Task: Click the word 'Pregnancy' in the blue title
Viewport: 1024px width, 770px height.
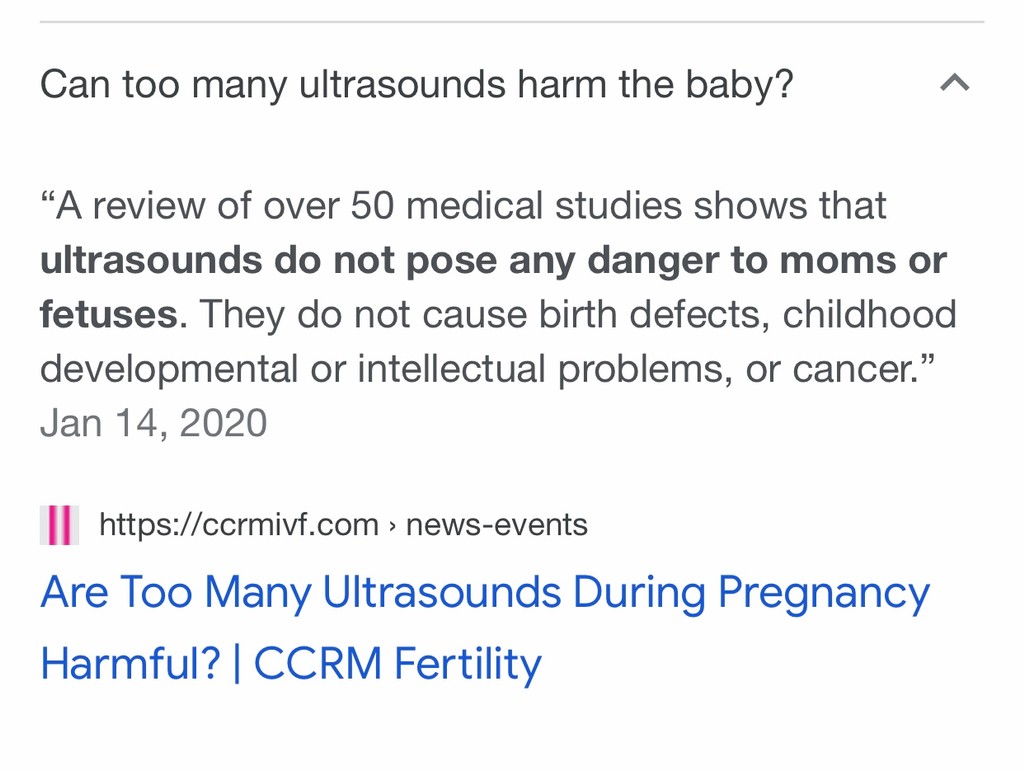Action: click(x=824, y=594)
